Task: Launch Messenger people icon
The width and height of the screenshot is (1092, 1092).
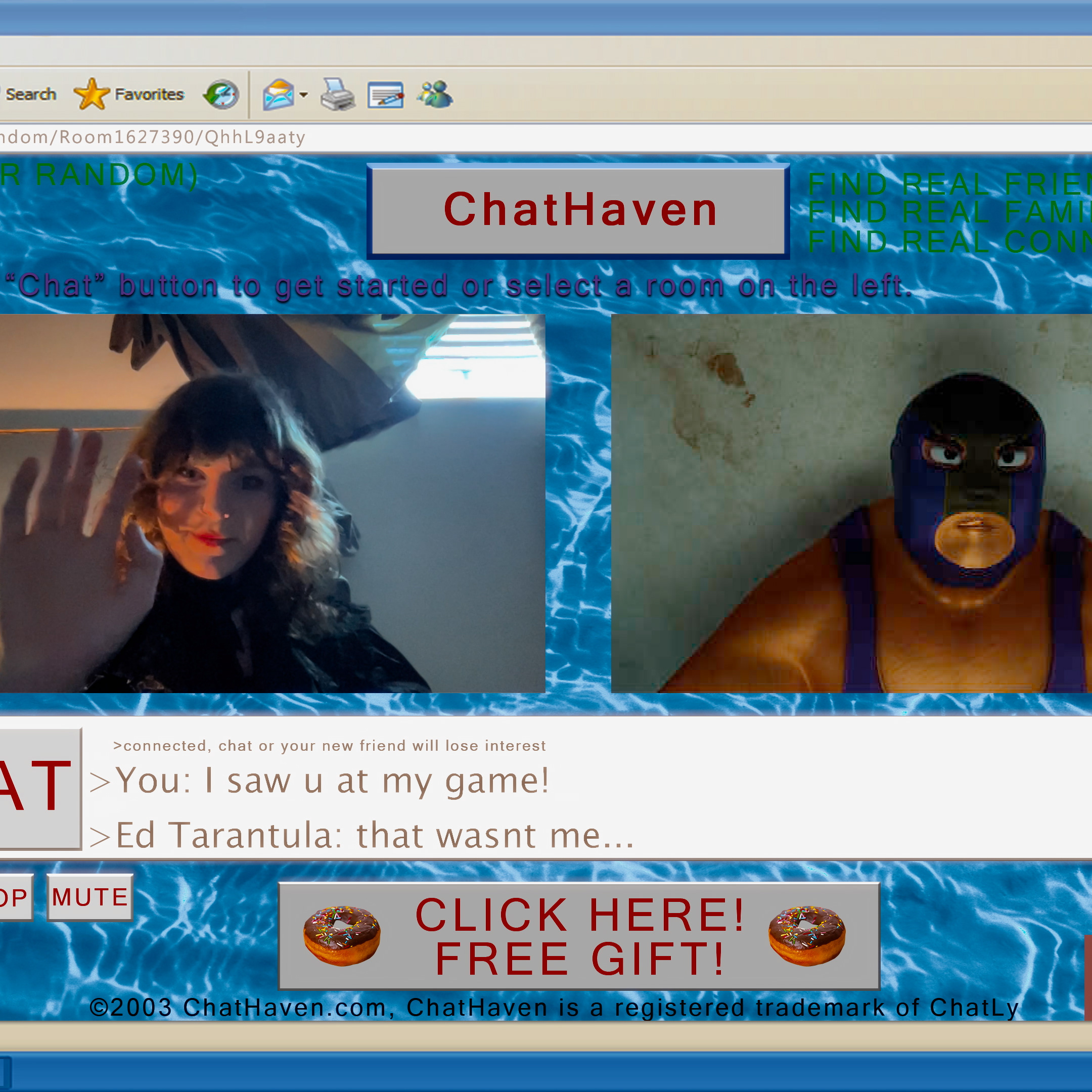Action: pos(435,94)
